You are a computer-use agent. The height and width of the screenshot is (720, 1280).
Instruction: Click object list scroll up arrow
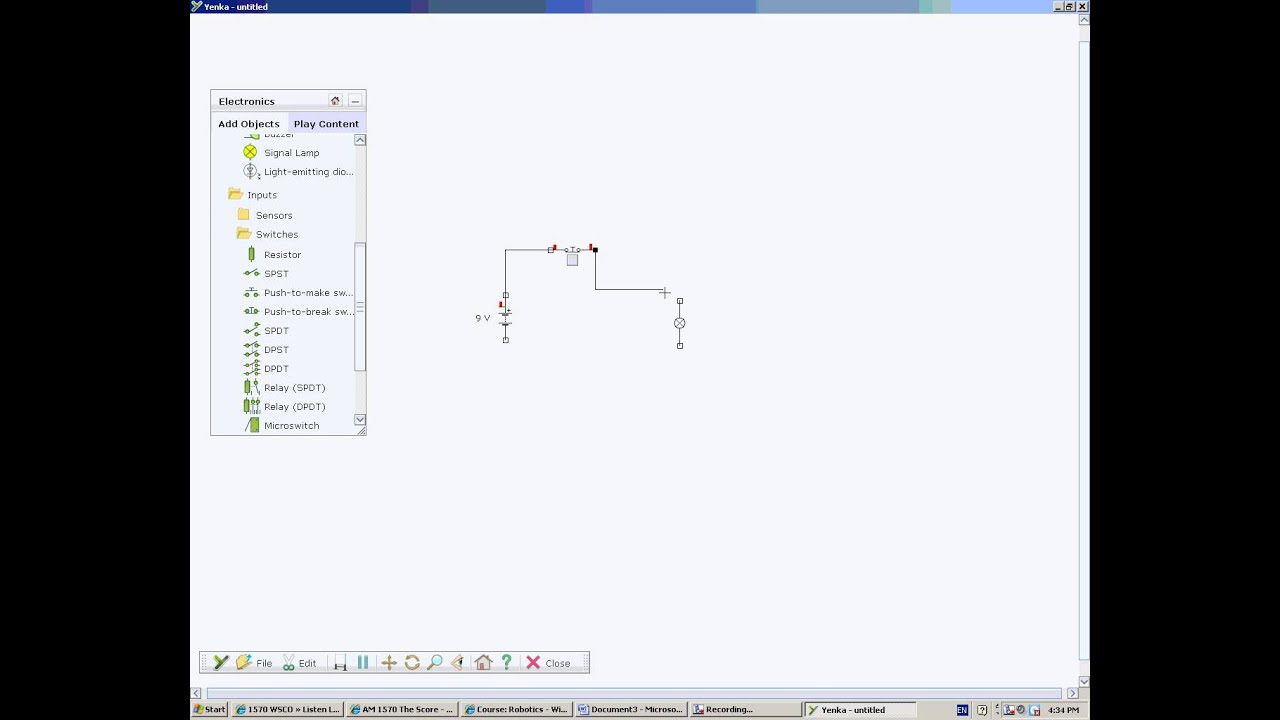click(x=360, y=140)
